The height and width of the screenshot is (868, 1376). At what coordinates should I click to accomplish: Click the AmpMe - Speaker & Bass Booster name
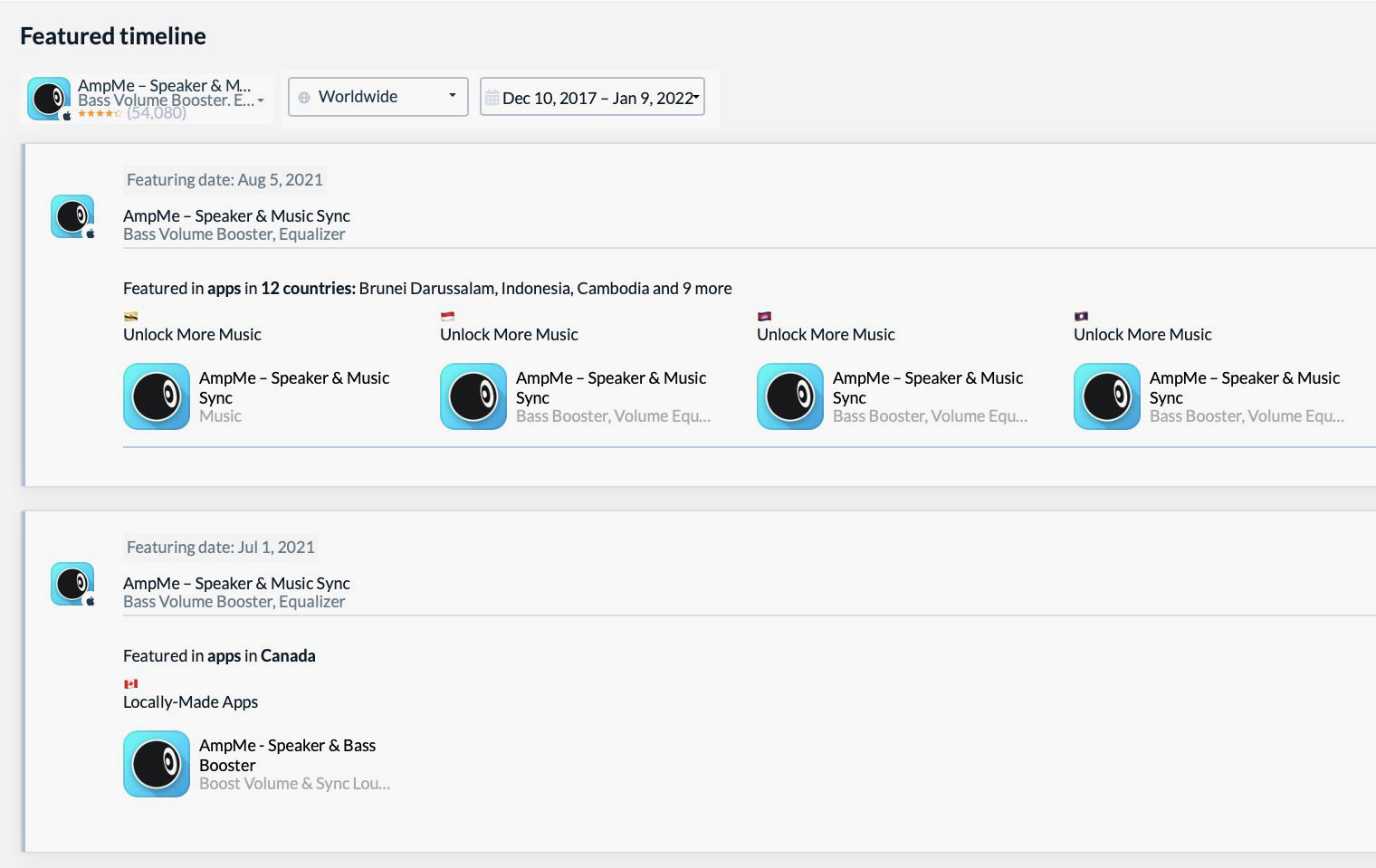[287, 755]
